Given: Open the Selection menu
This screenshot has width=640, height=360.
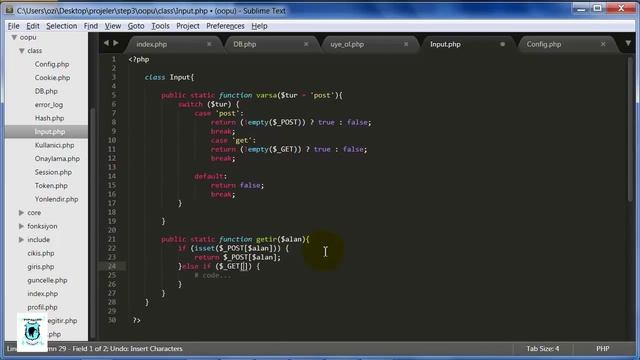Looking at the screenshot, I should [x=61, y=26].
